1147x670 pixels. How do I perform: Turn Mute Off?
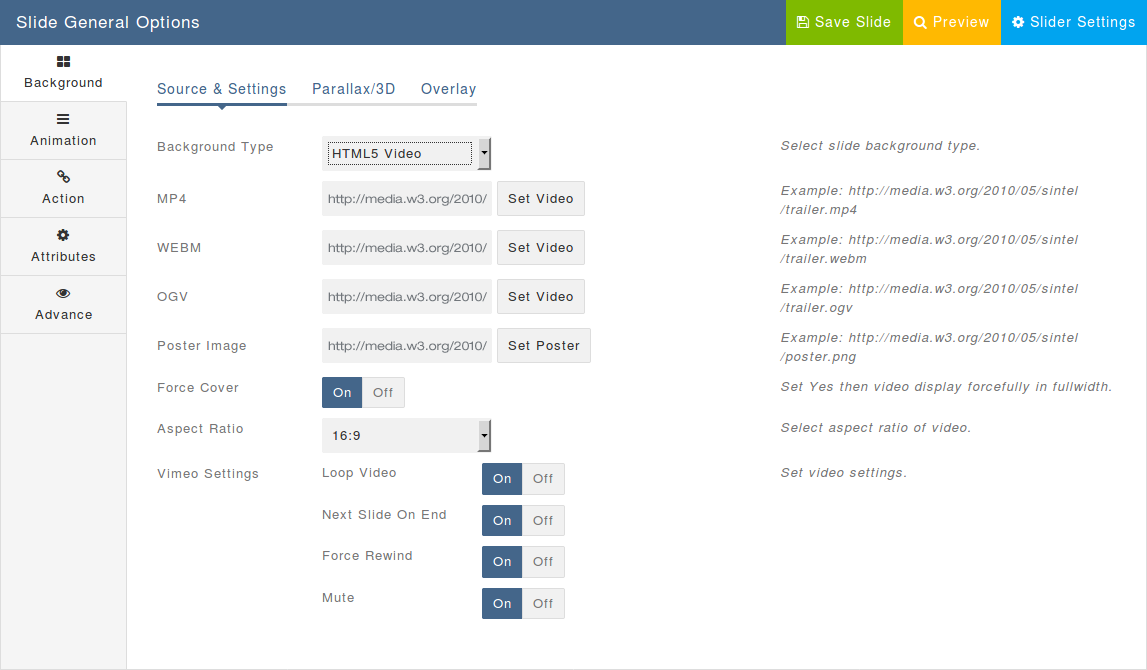(x=543, y=603)
